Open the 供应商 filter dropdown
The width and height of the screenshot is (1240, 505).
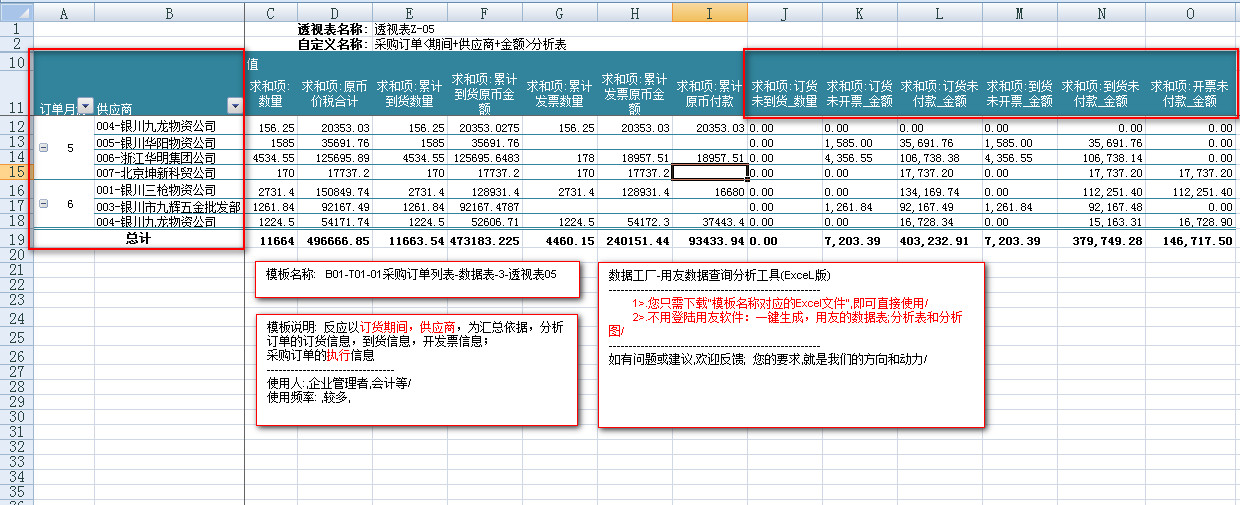[x=235, y=107]
